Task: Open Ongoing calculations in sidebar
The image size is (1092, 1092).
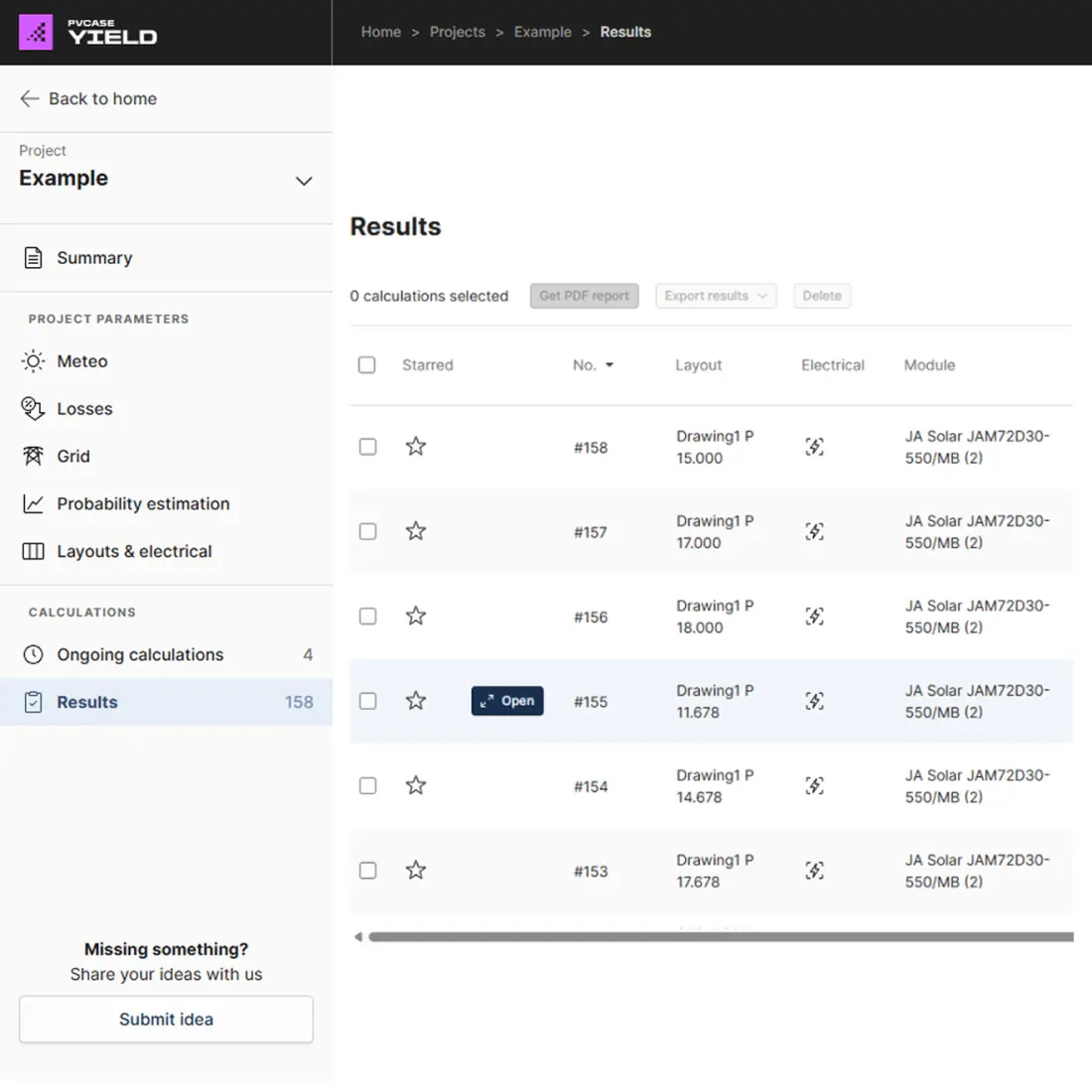Action: 140,655
